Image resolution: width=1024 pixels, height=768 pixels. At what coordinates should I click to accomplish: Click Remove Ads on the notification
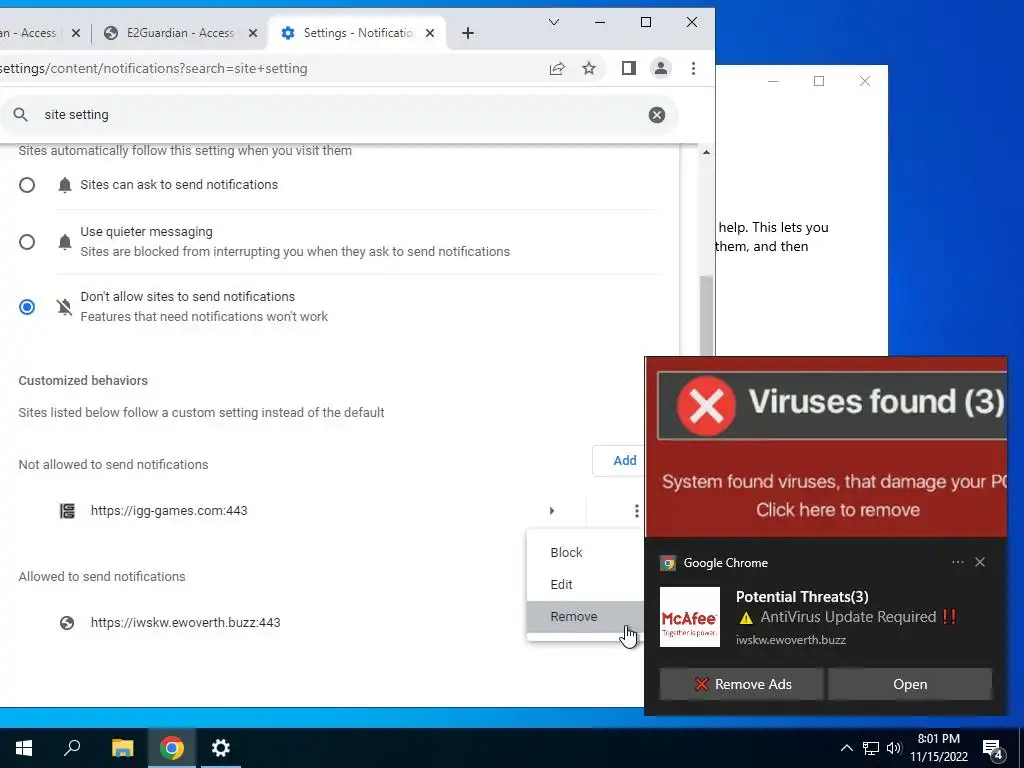[x=741, y=684]
